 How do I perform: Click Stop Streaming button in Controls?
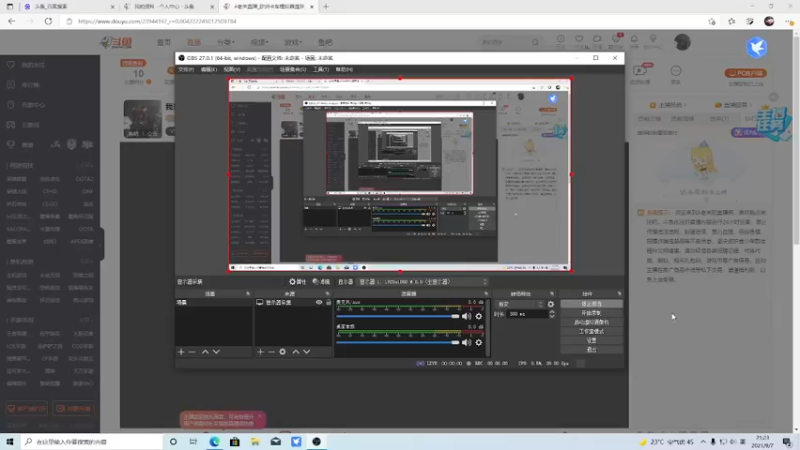point(591,304)
